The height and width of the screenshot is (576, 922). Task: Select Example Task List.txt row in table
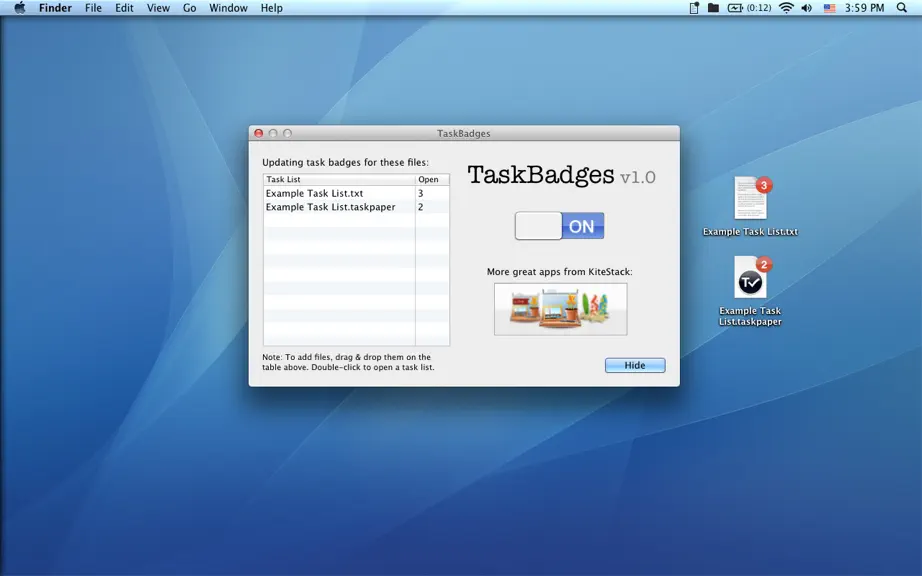click(x=356, y=193)
